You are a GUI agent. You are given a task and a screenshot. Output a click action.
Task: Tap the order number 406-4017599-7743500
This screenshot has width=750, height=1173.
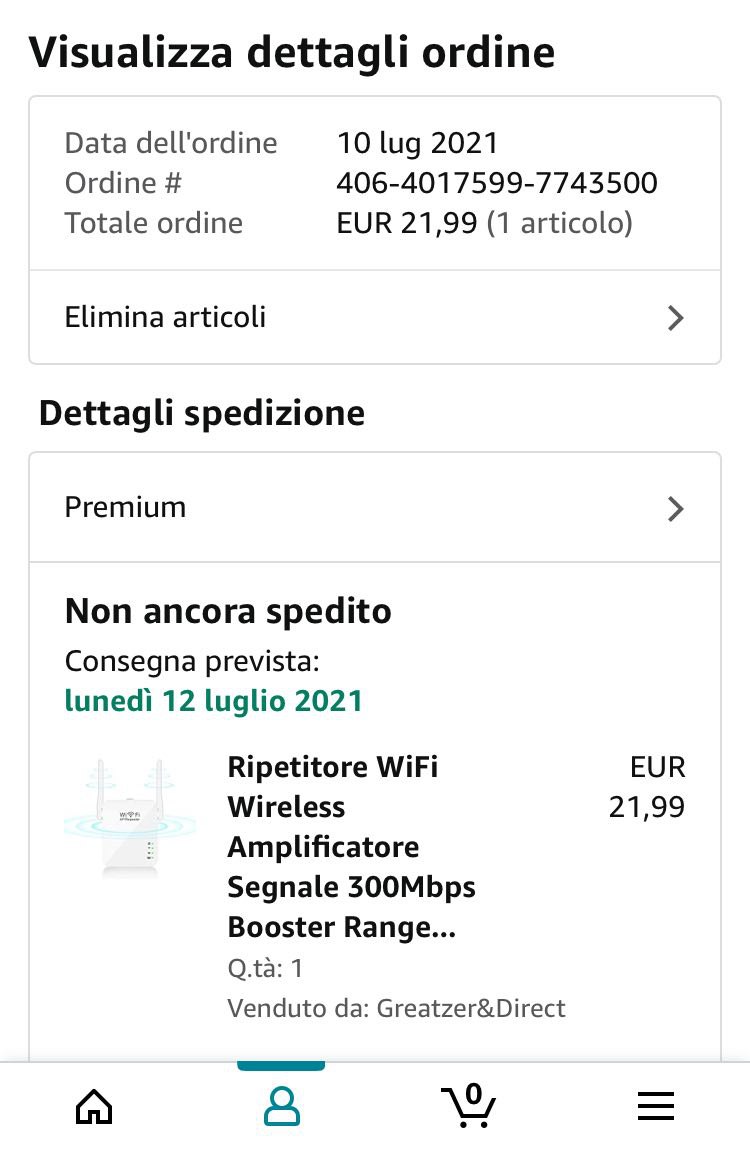pos(496,183)
